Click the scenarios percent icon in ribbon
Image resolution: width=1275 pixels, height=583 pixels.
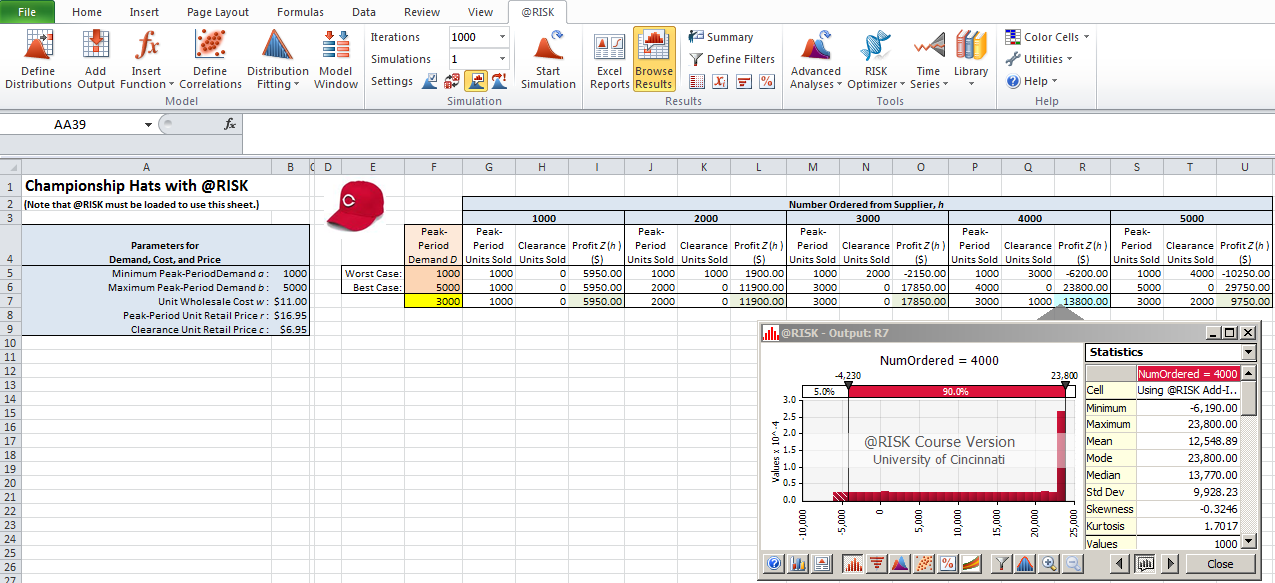pos(767,81)
